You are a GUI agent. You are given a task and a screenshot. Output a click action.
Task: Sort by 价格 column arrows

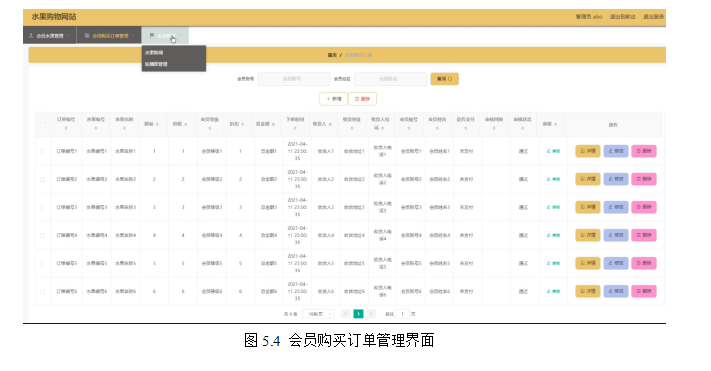click(x=186, y=124)
